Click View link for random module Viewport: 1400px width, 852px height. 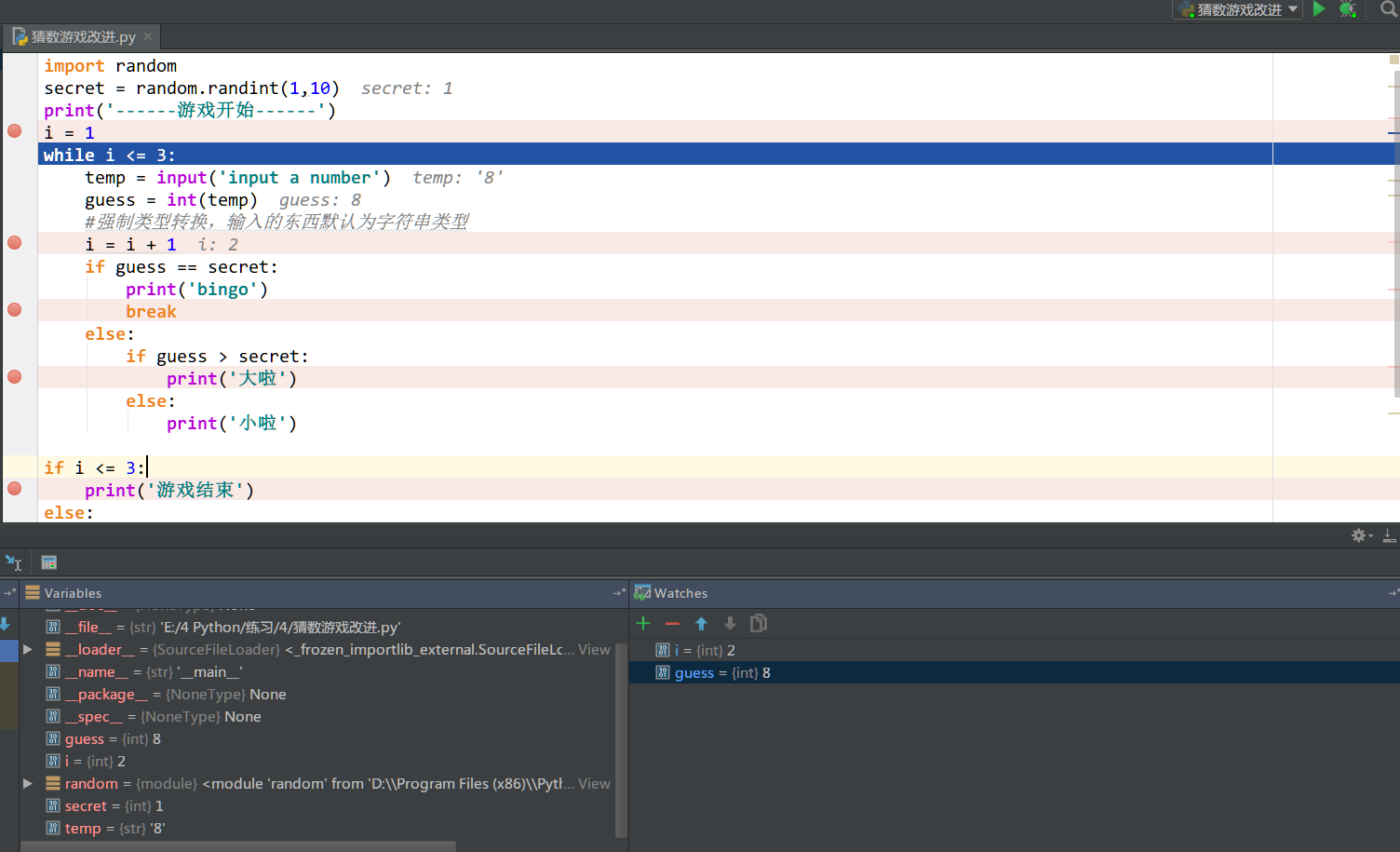[x=594, y=783]
